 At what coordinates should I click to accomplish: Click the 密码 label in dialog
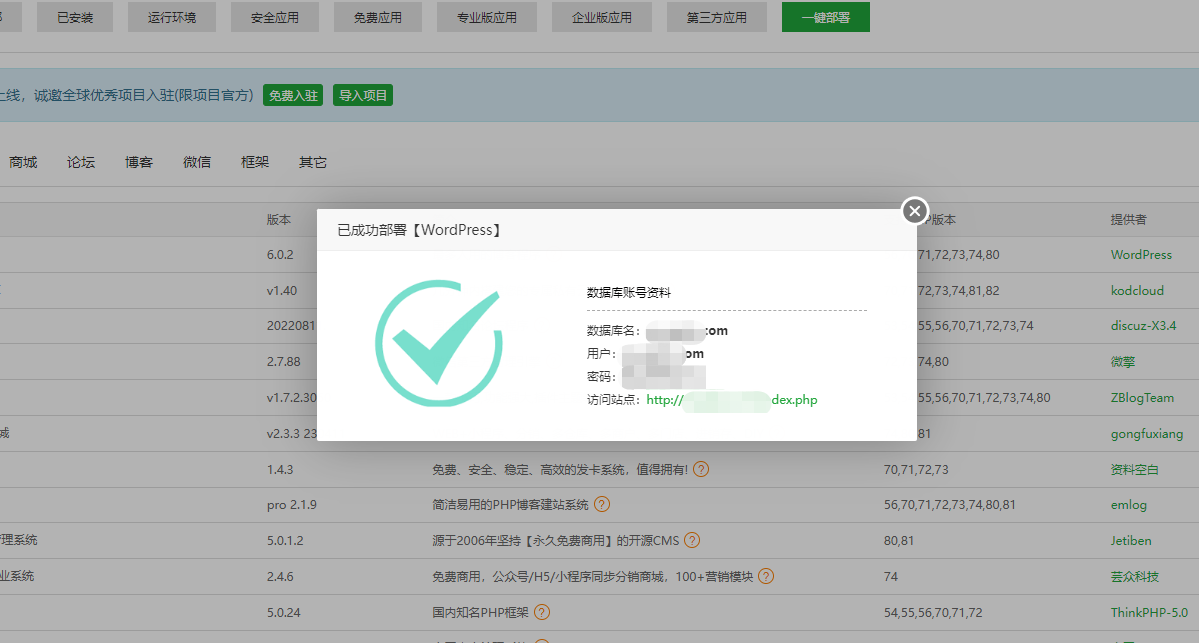click(x=601, y=377)
